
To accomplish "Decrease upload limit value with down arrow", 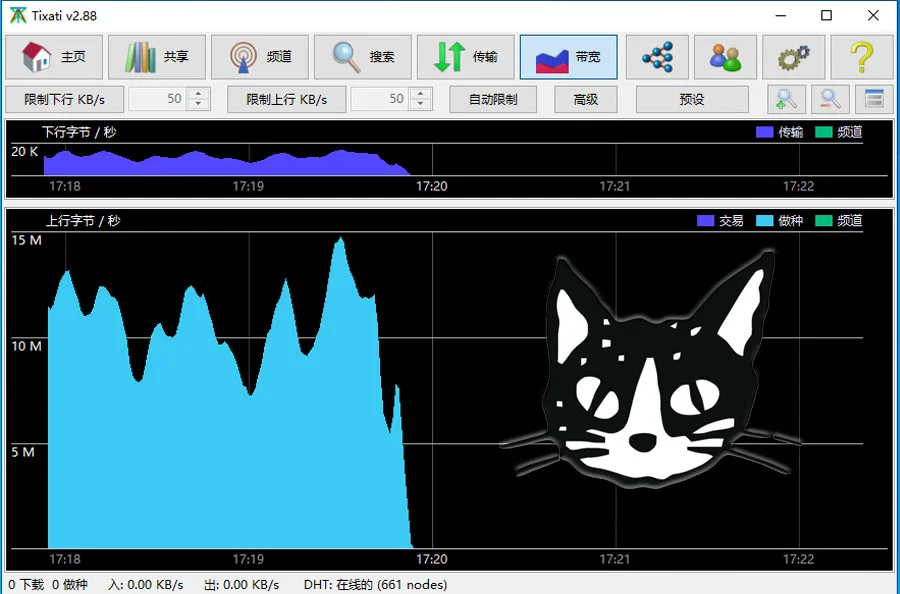I will pos(420,104).
